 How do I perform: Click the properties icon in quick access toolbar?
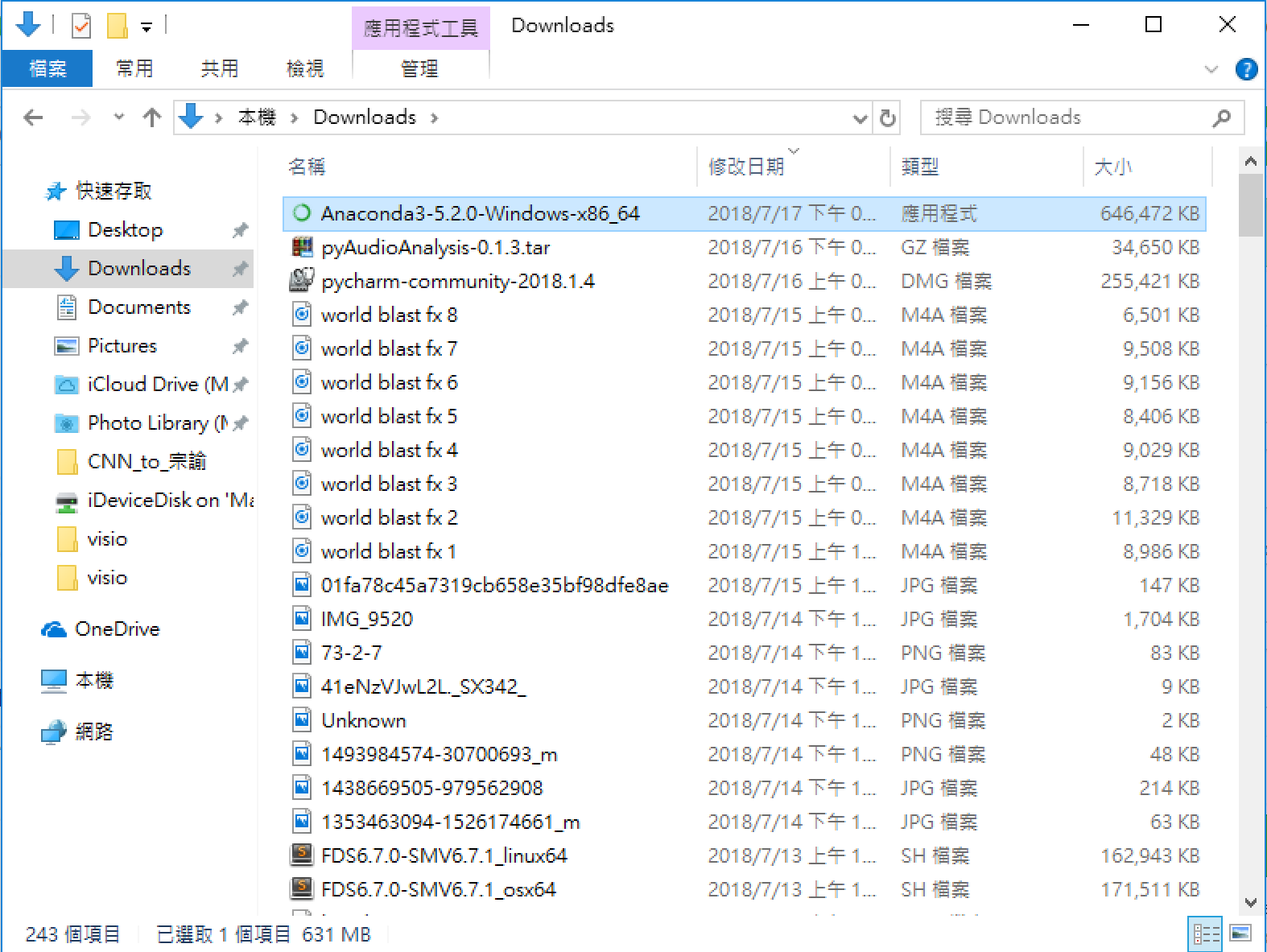tap(81, 26)
